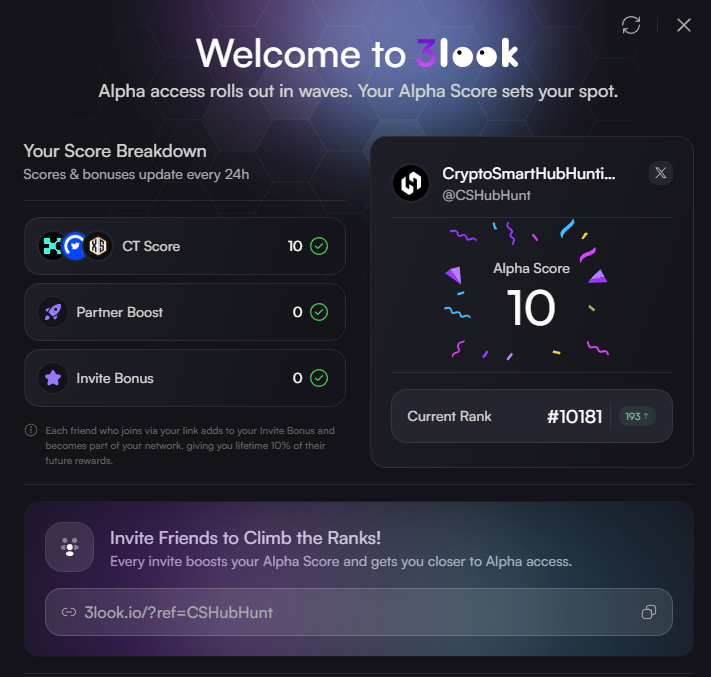This screenshot has height=677, width=711.
Task: Close the welcome dialog
Action: 684,25
